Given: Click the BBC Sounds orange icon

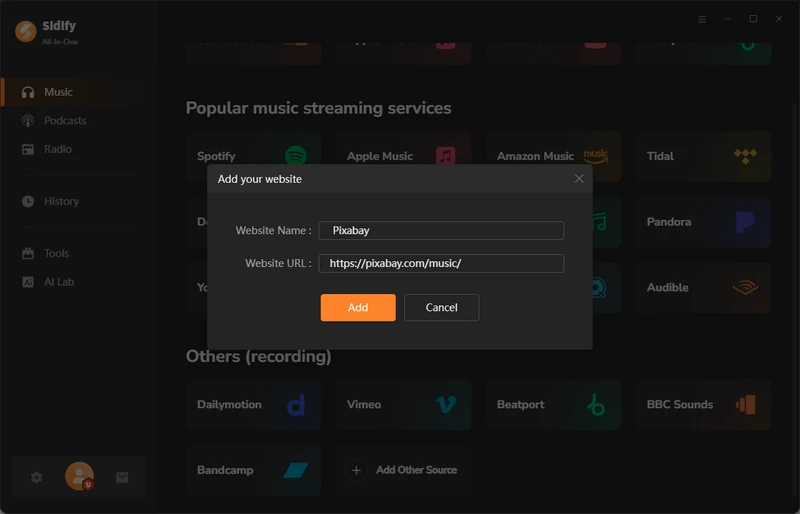Looking at the screenshot, I should point(746,405).
